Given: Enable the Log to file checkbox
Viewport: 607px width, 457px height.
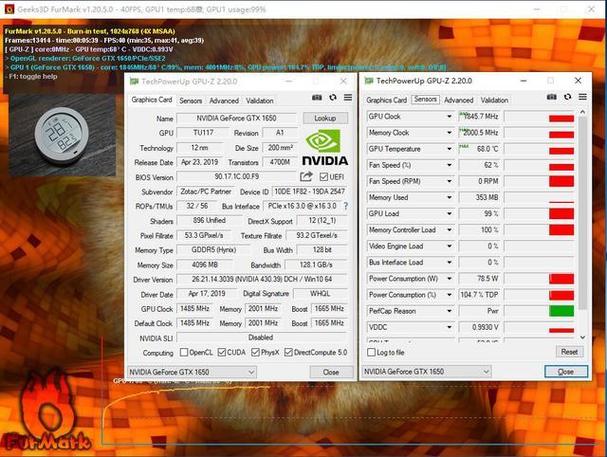Looking at the screenshot, I should pos(371,352).
